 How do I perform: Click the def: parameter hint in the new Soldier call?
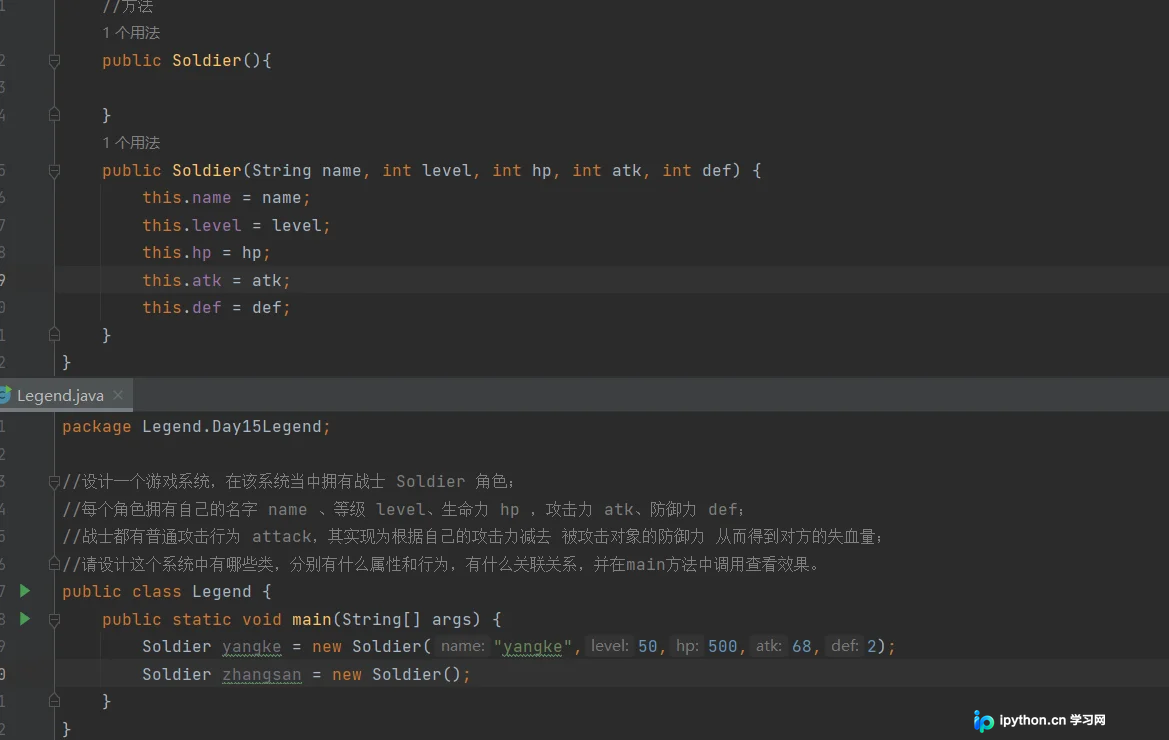click(844, 646)
